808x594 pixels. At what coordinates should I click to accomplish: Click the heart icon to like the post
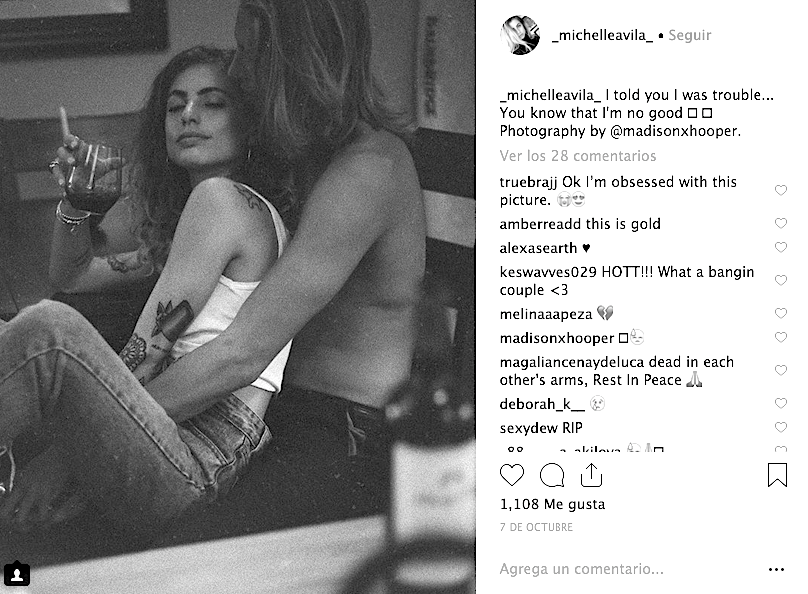511,474
